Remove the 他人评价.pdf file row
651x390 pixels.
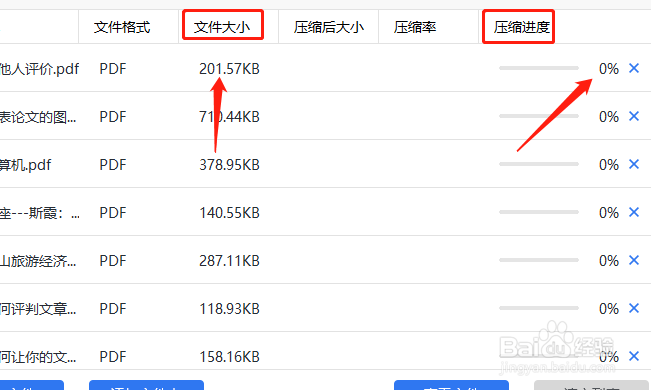pyautogui.click(x=634, y=68)
